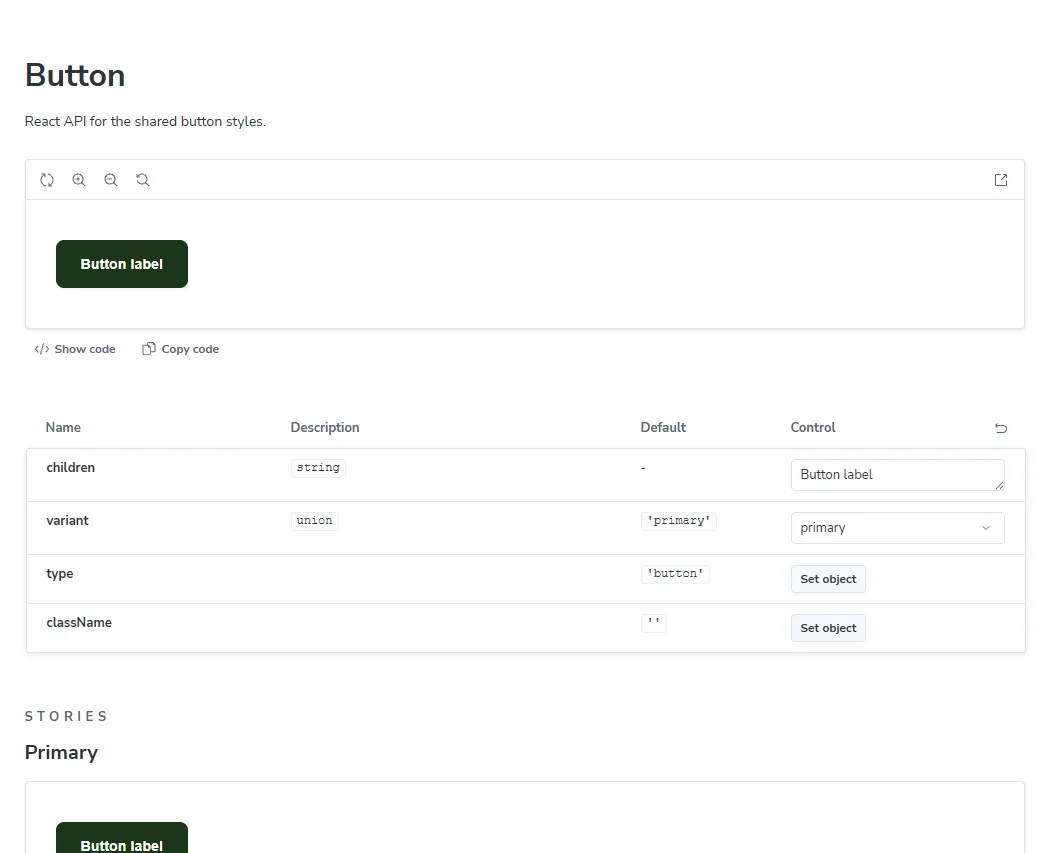Click the Button label preview button
Viewport: 1040px width, 853px height.
(x=121, y=264)
